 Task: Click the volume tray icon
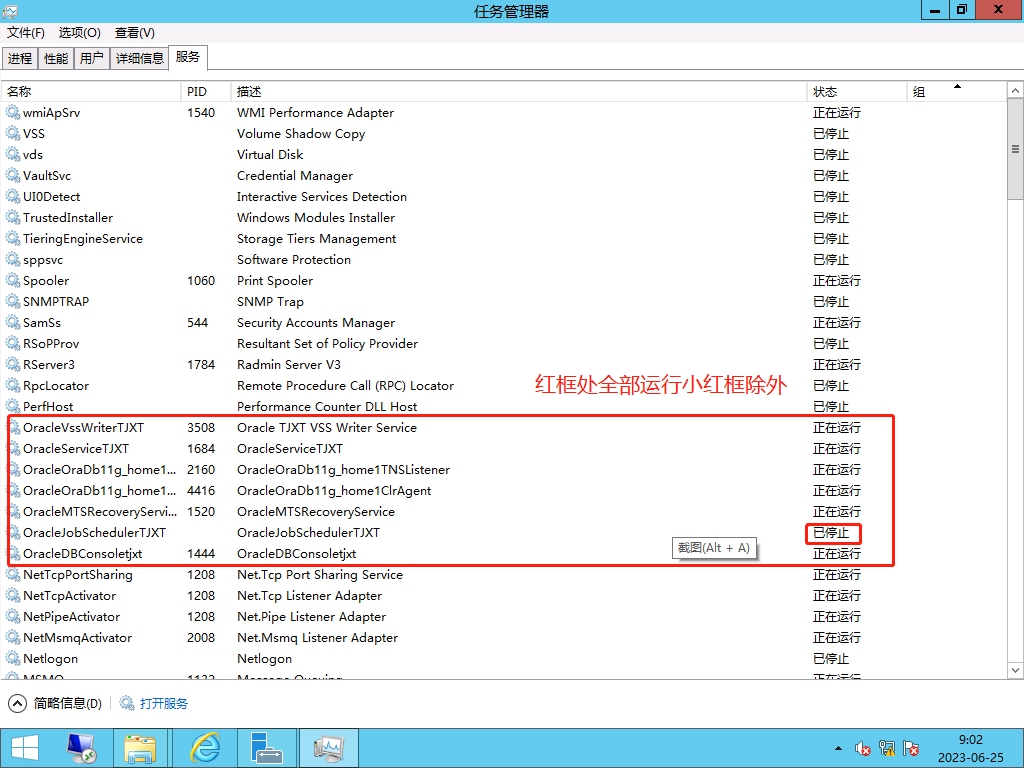(863, 748)
